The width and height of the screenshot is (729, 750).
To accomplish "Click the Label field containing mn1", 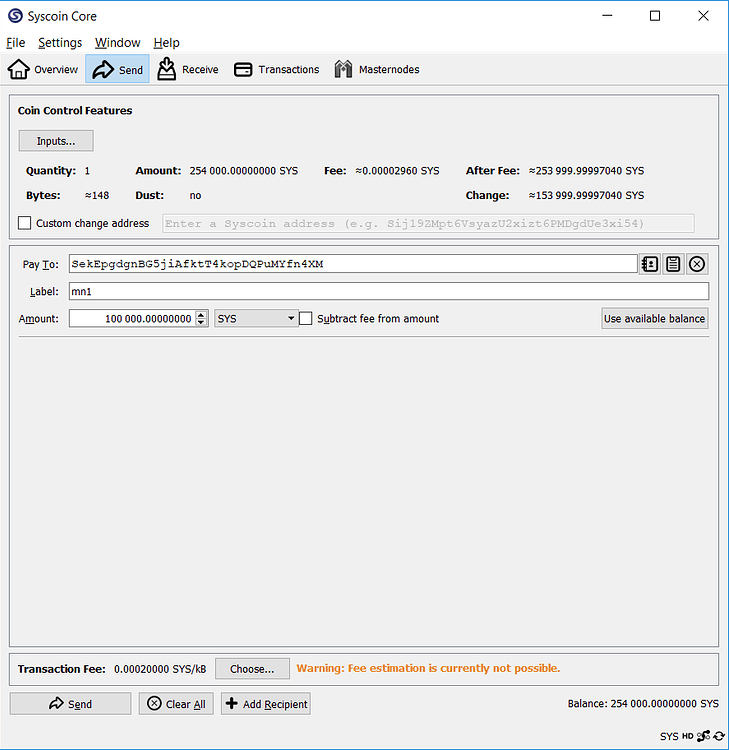I will (x=388, y=291).
